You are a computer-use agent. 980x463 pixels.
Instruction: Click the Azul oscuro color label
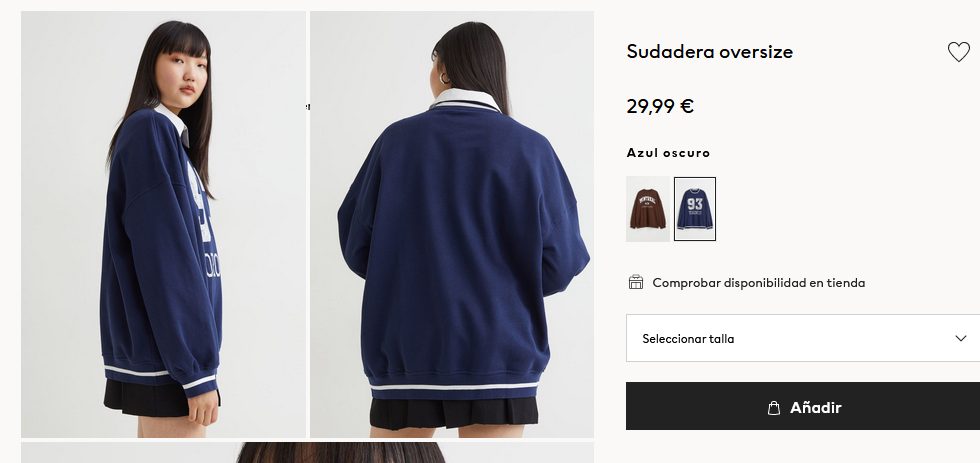[x=668, y=152]
